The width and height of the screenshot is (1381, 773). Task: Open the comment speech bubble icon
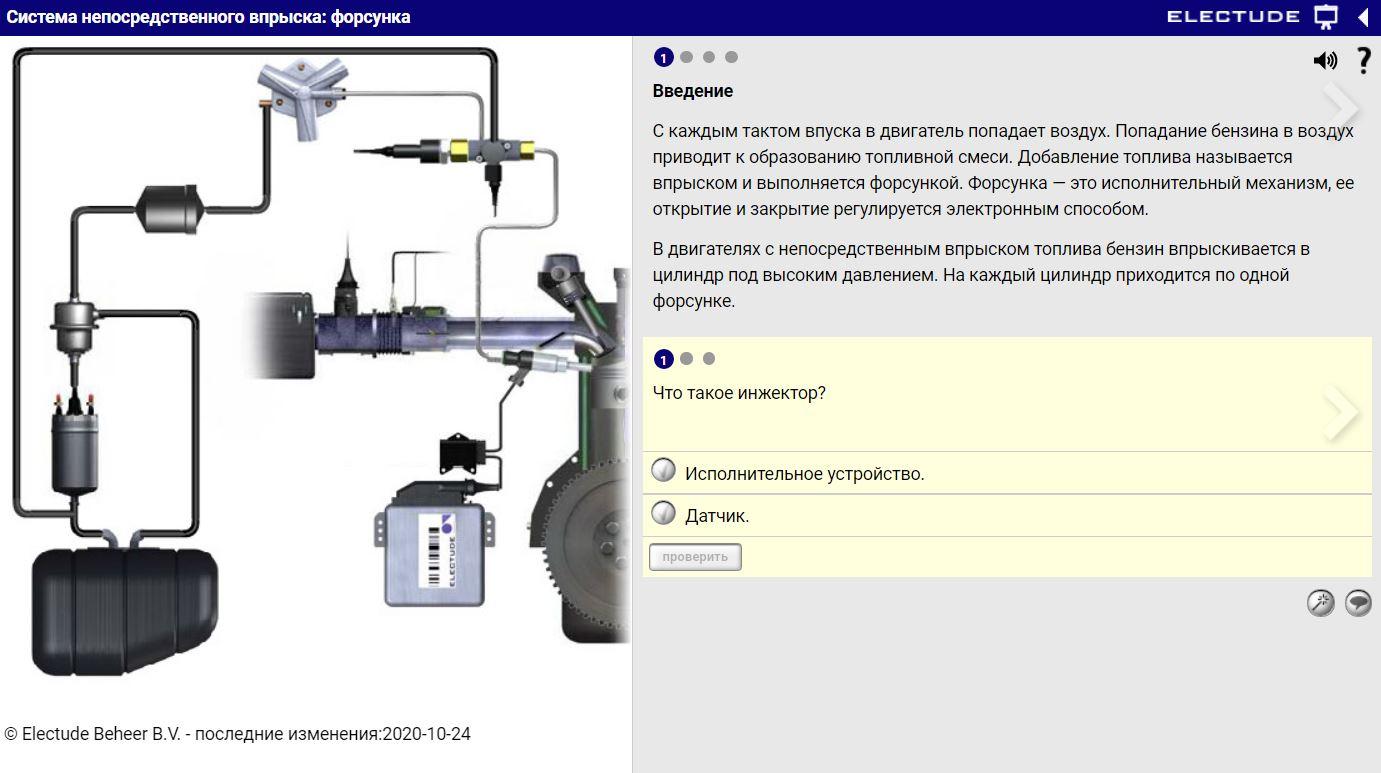point(1358,603)
